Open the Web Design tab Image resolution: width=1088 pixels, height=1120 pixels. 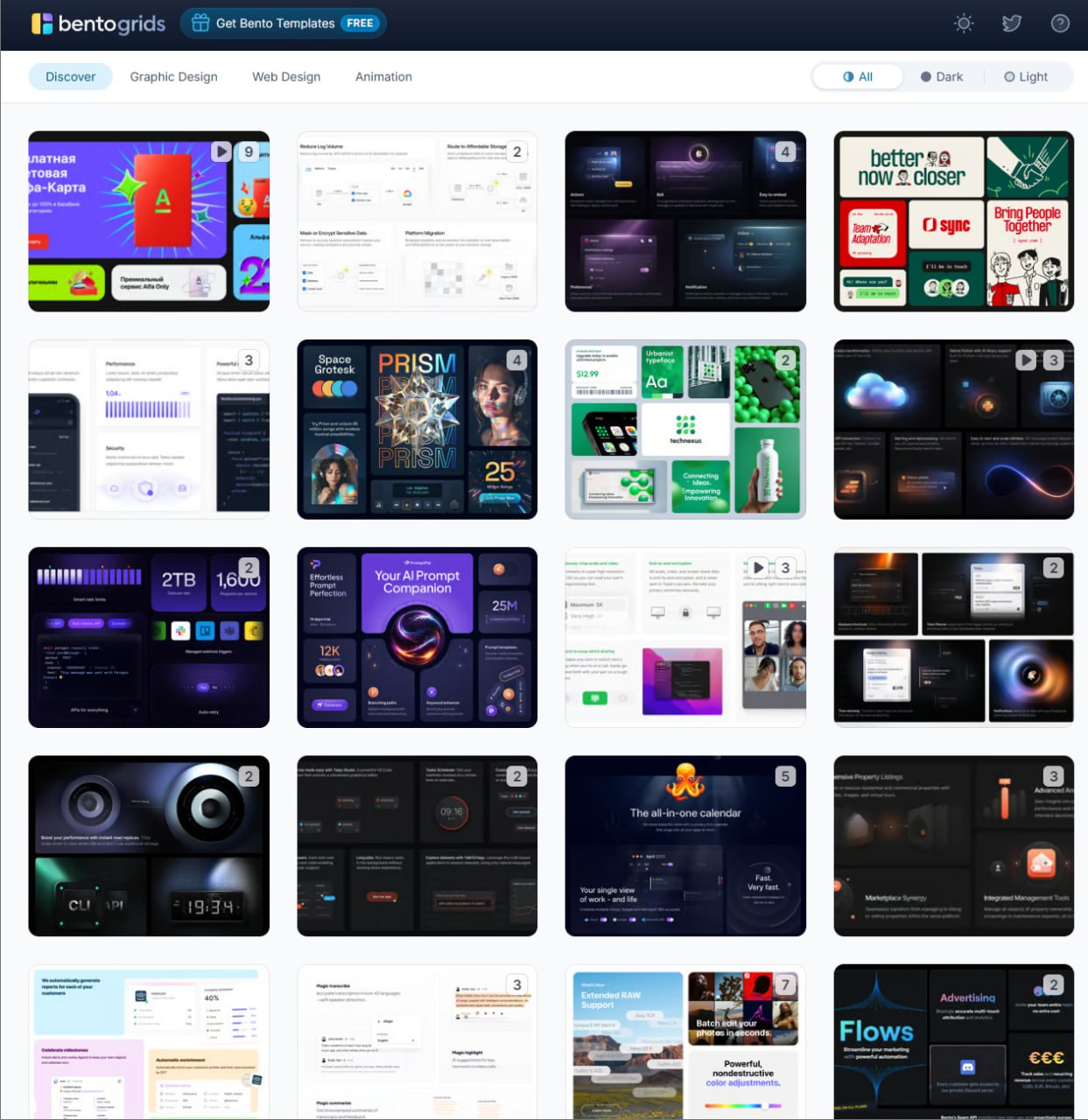click(286, 77)
